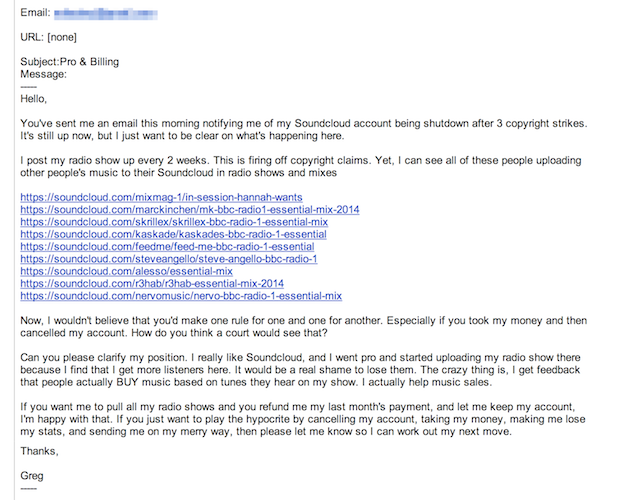Visit the steveangello bbc-radio-1 link
Image resolution: width=625 pixels, height=500 pixels.
tap(168, 259)
